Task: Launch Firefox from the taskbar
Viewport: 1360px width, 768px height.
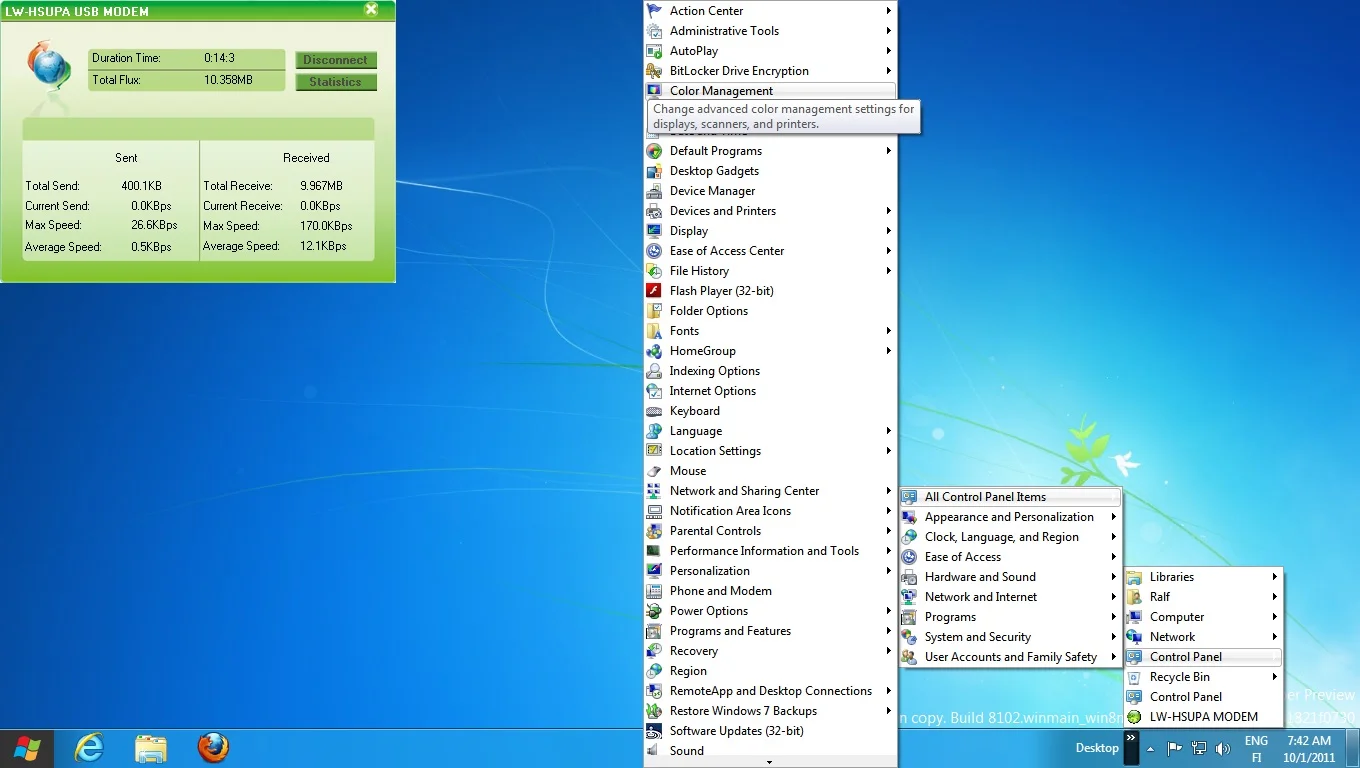Action: (212, 747)
